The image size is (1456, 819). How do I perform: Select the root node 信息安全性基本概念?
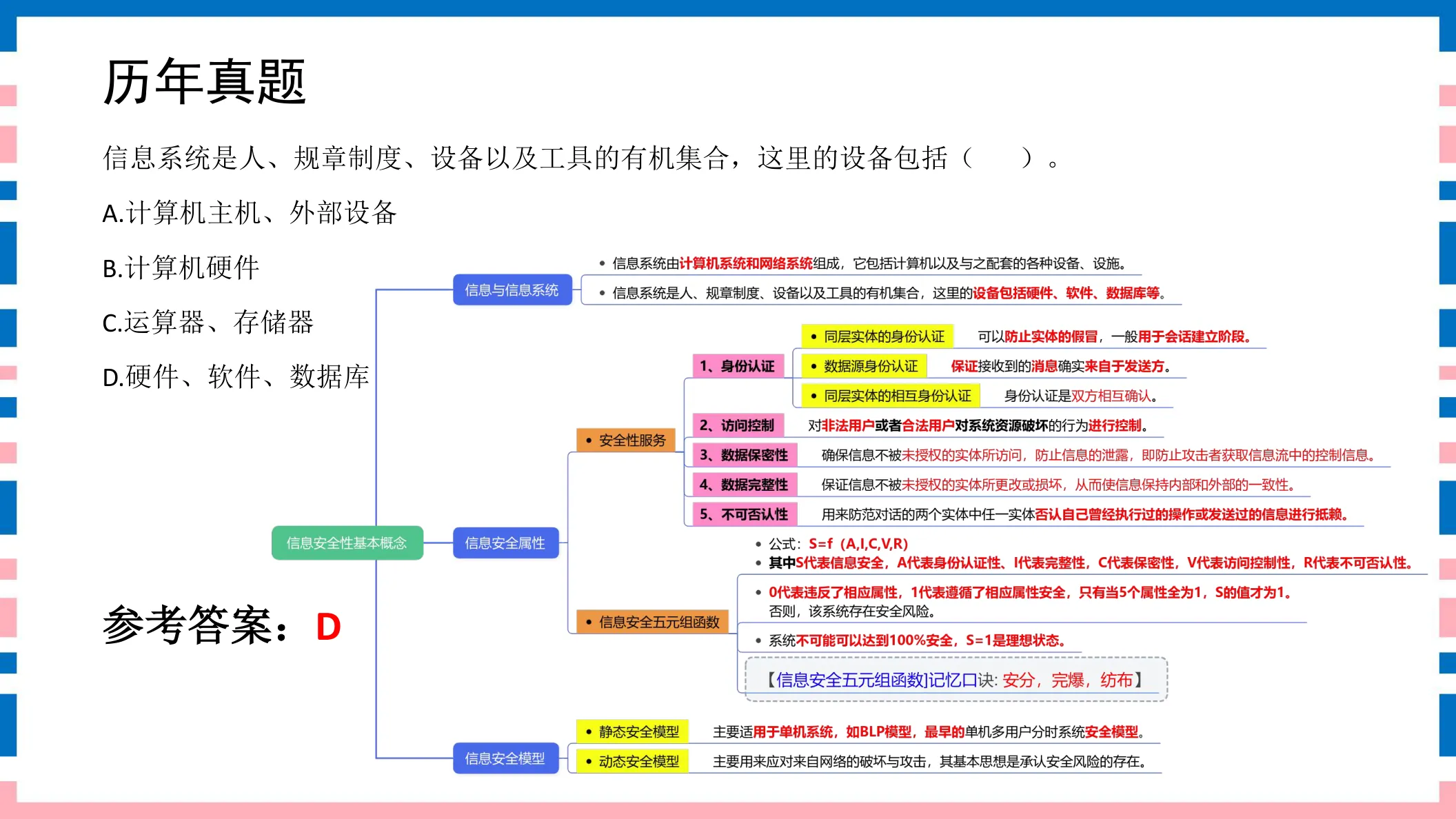pos(347,543)
